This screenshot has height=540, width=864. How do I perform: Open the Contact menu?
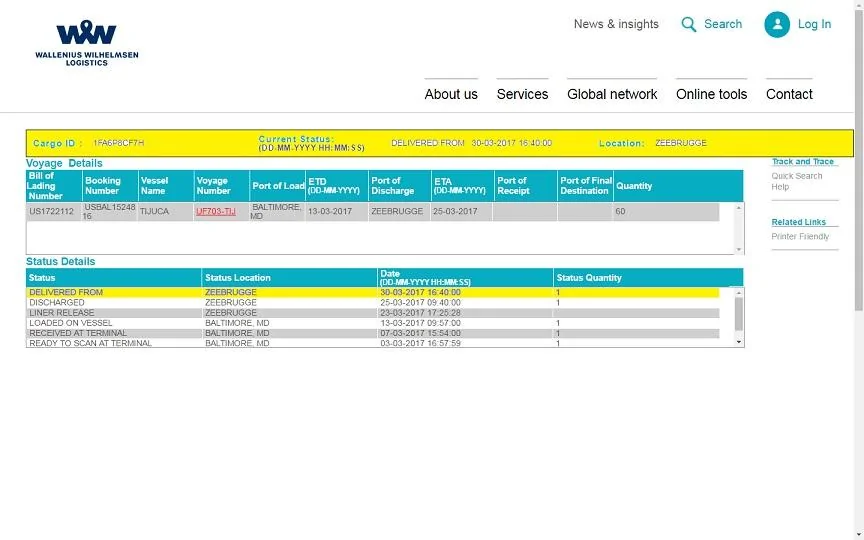[789, 94]
